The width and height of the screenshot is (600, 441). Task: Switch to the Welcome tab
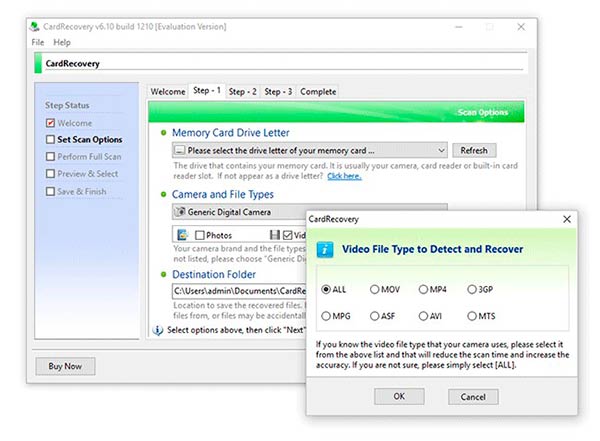pyautogui.click(x=168, y=92)
